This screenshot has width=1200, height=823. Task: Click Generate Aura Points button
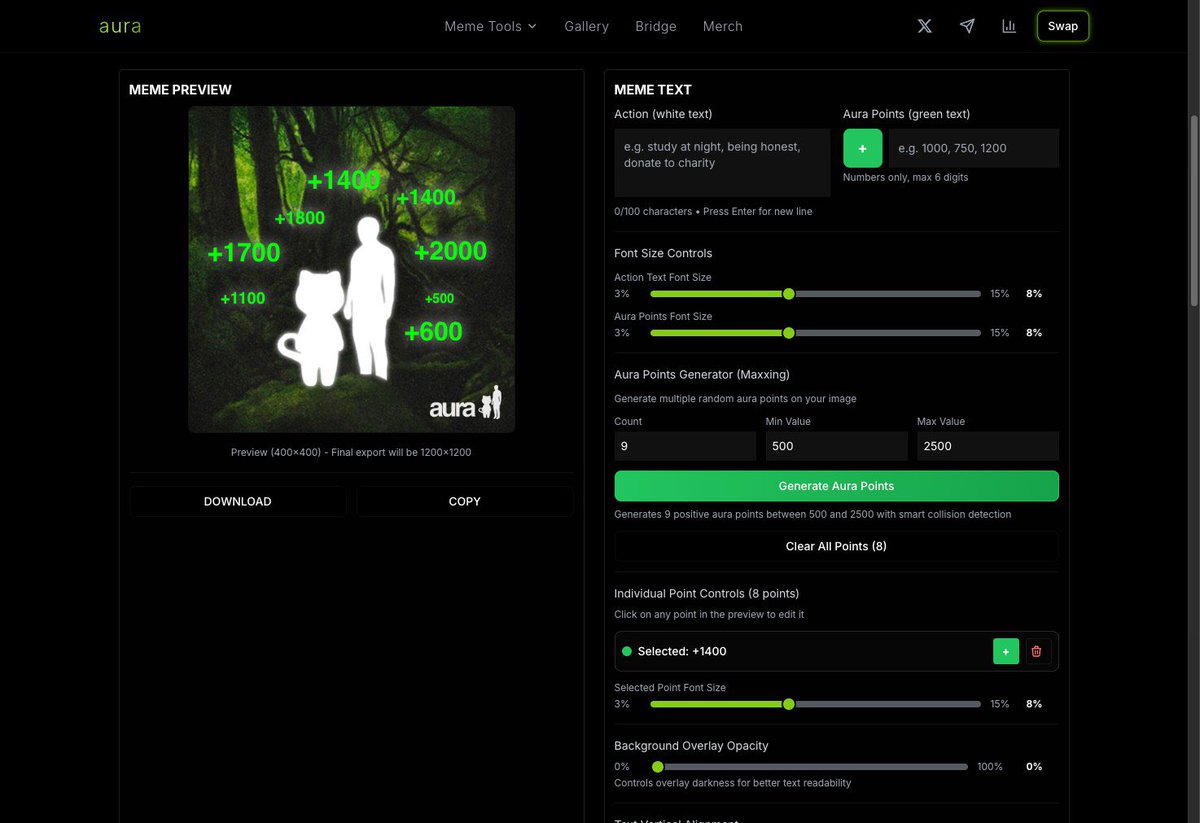click(836, 486)
